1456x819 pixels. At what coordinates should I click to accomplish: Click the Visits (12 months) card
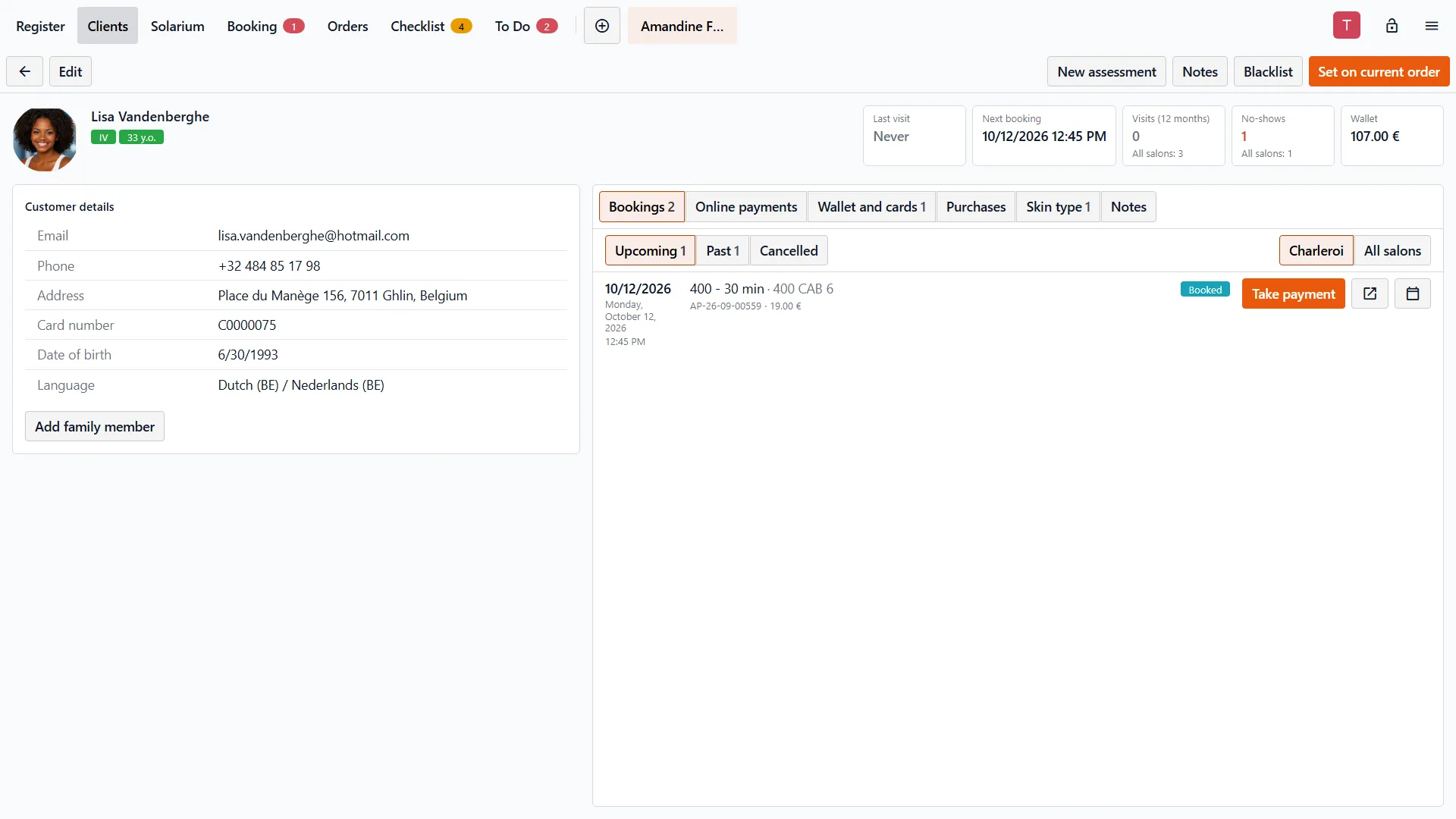pos(1173,136)
